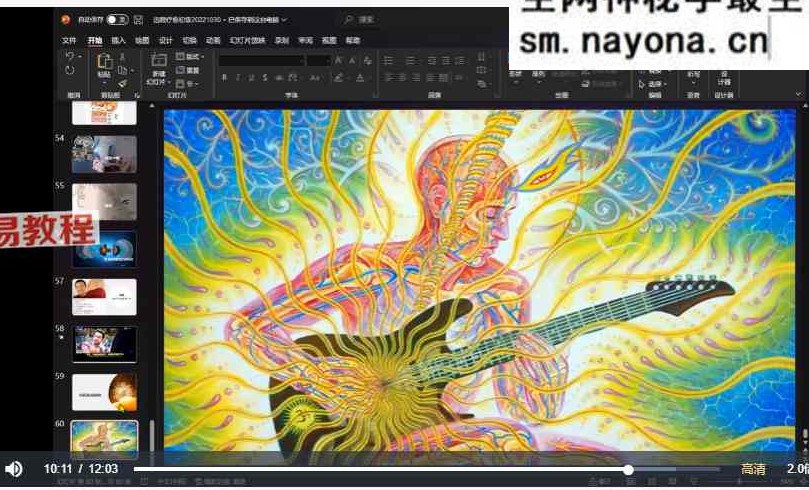This screenshot has width=809, height=490.
Task: Open the font name combo box
Action: tap(262, 61)
